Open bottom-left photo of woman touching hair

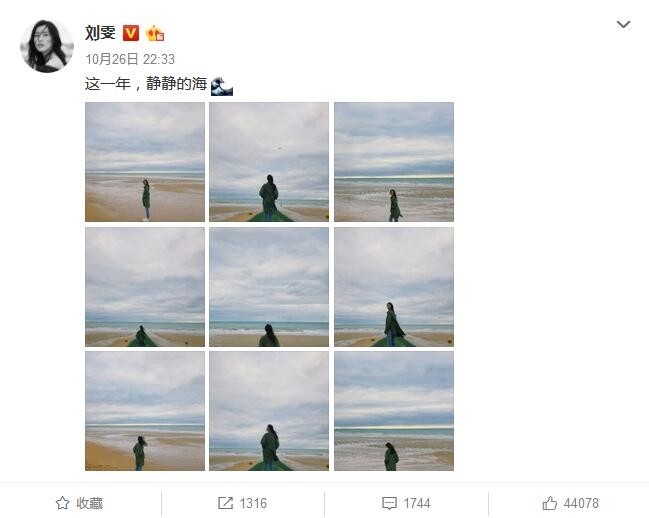click(x=145, y=411)
